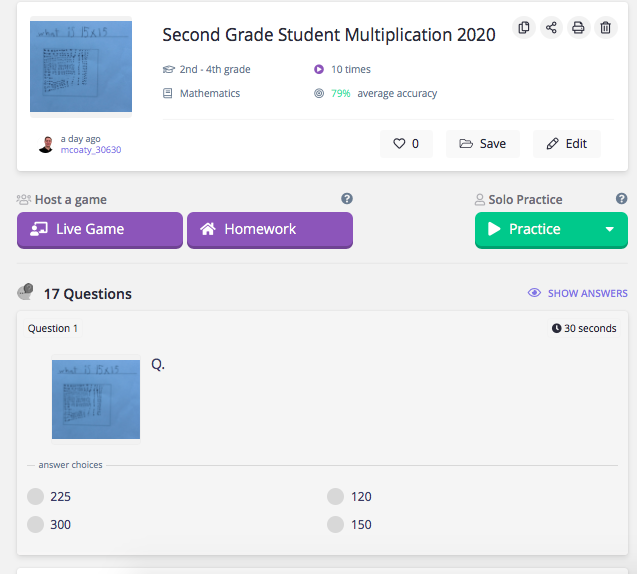
Task: Like the quiz with heart button
Action: click(x=406, y=143)
